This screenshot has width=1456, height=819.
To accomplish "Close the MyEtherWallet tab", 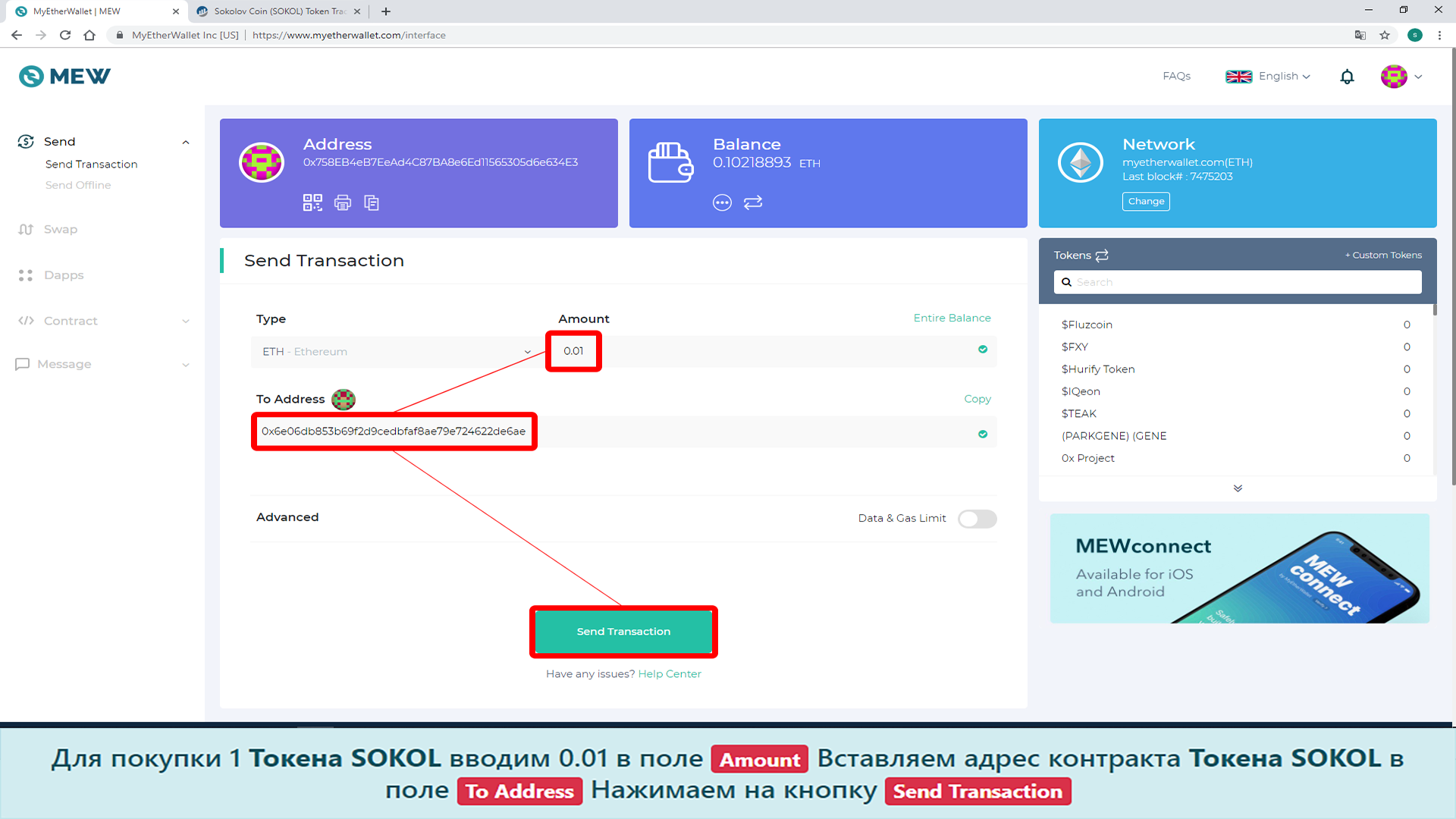I will pyautogui.click(x=176, y=11).
